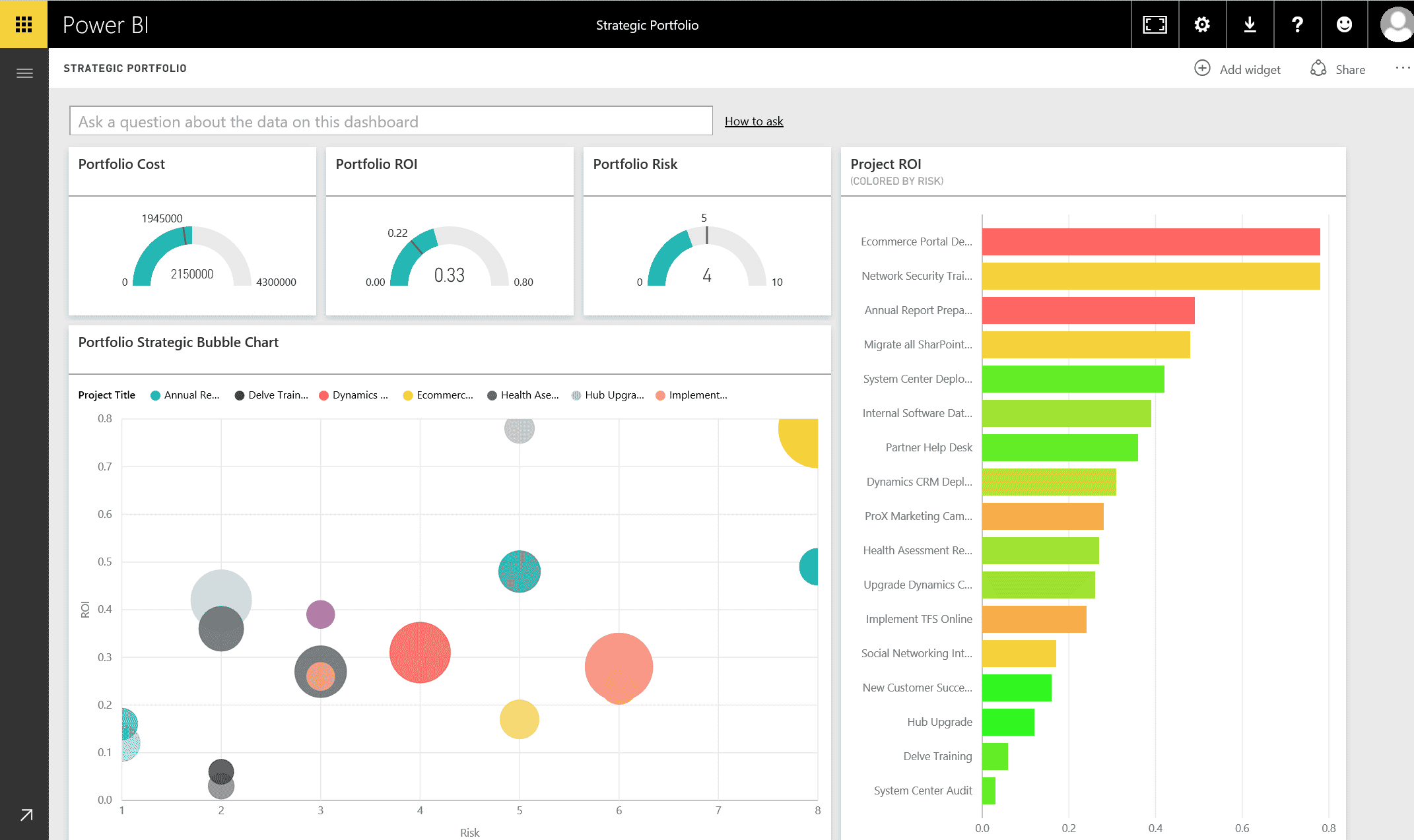
Task: Click the Dynamics CRM Depl... bar
Action: [x=1049, y=482]
